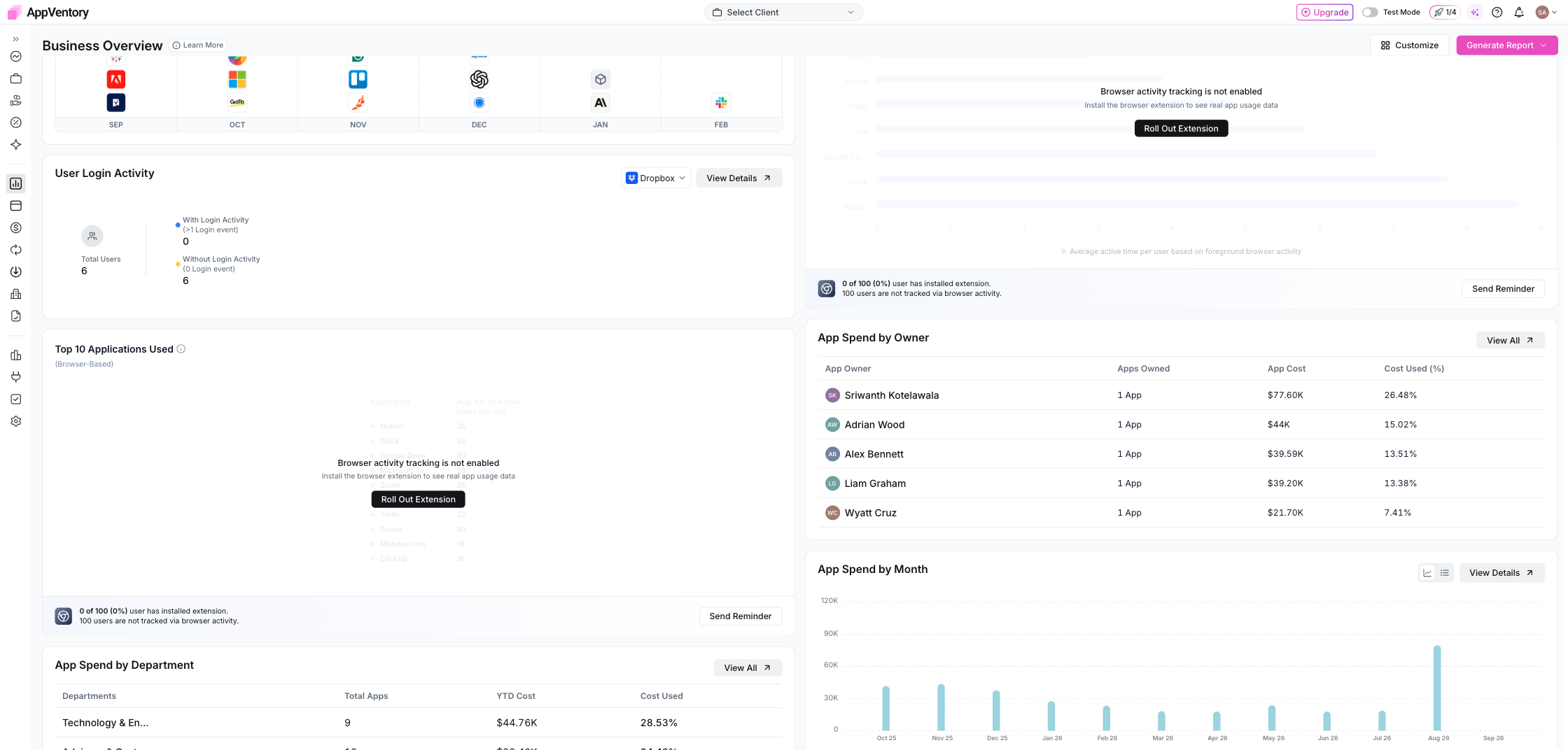Open the download-arrow circle icon in sidebar
Image resolution: width=1568 pixels, height=750 pixels.
tap(15, 272)
